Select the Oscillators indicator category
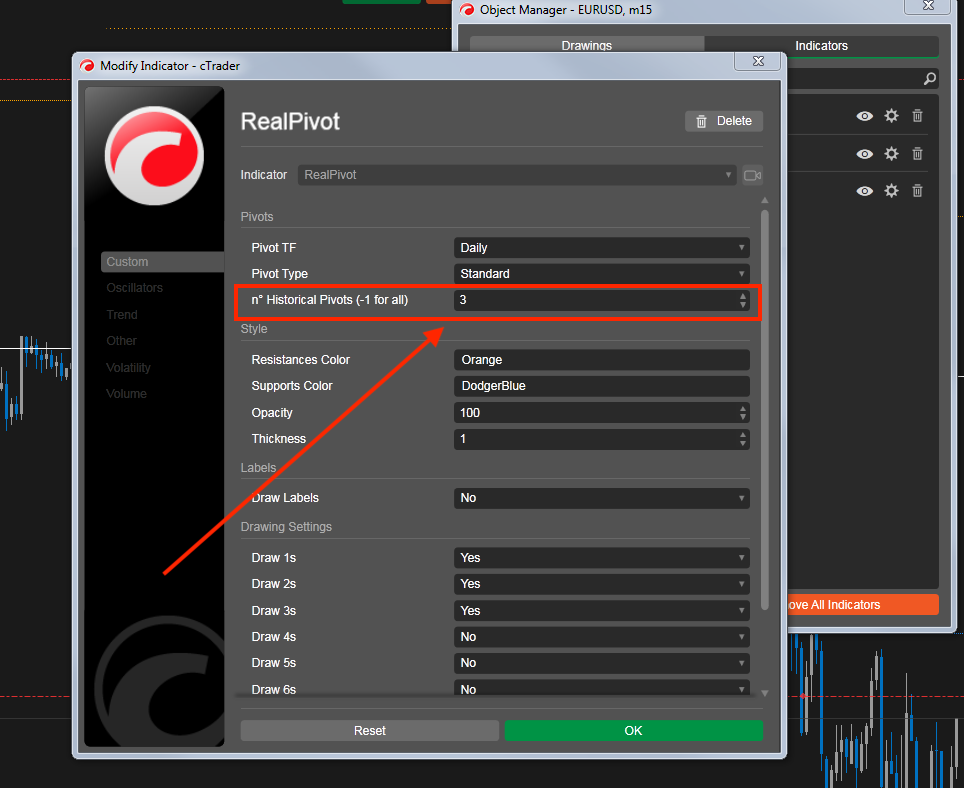964x788 pixels. click(135, 288)
